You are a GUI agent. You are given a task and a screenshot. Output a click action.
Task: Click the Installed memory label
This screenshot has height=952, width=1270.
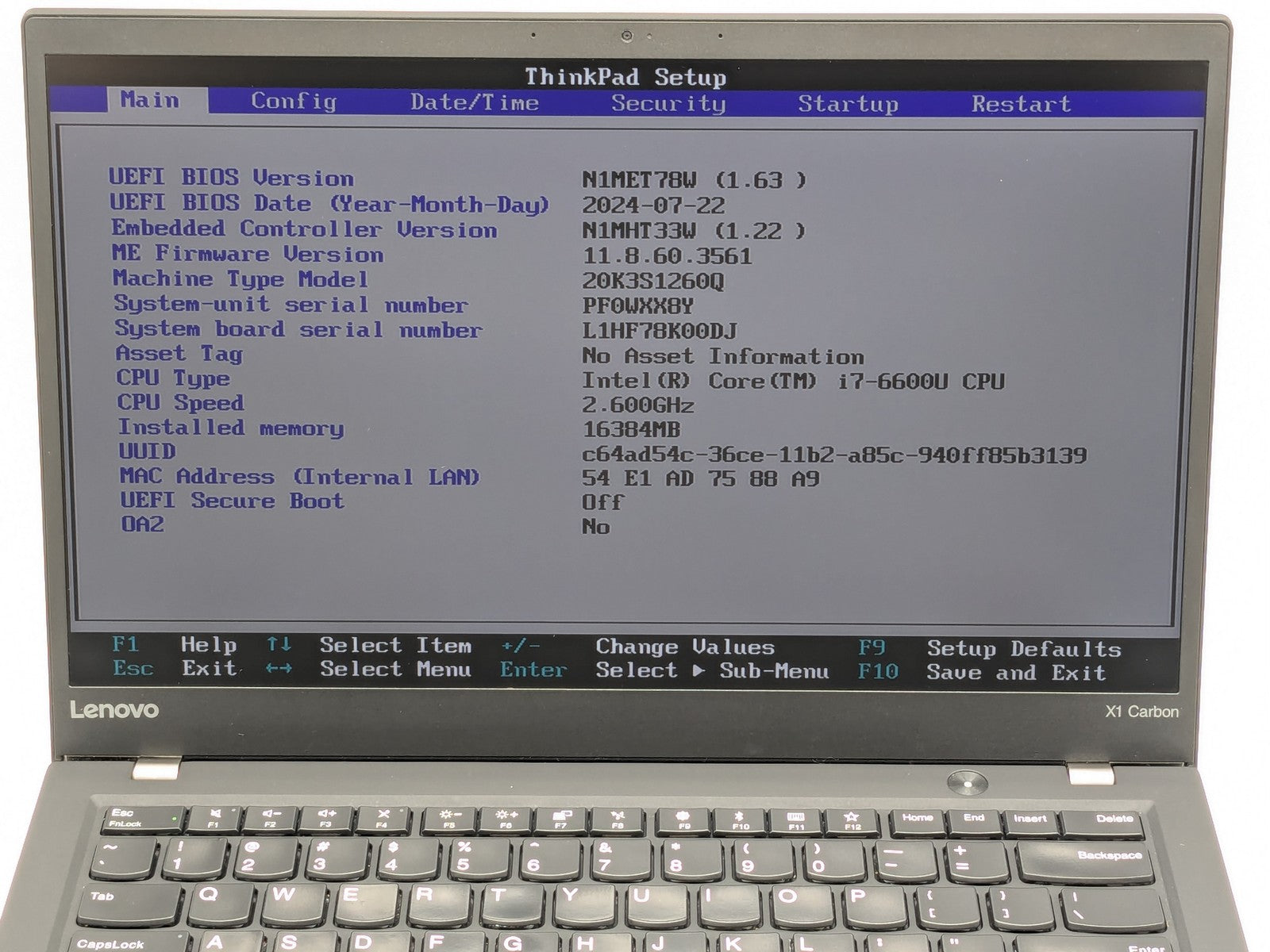[x=231, y=428]
